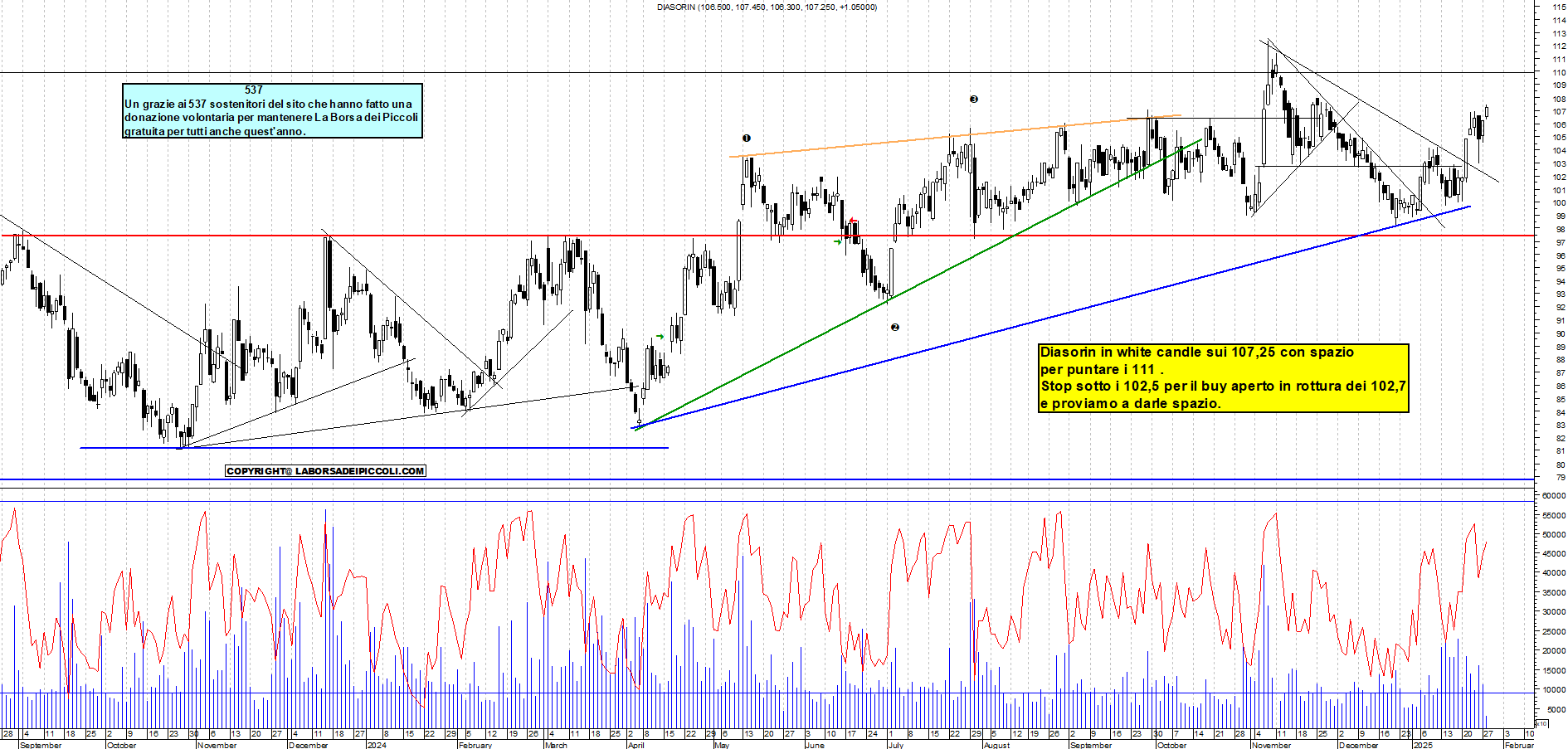Select the cyan 537 sostenitori thank-you box
The image size is (1568, 749).
coord(272,110)
